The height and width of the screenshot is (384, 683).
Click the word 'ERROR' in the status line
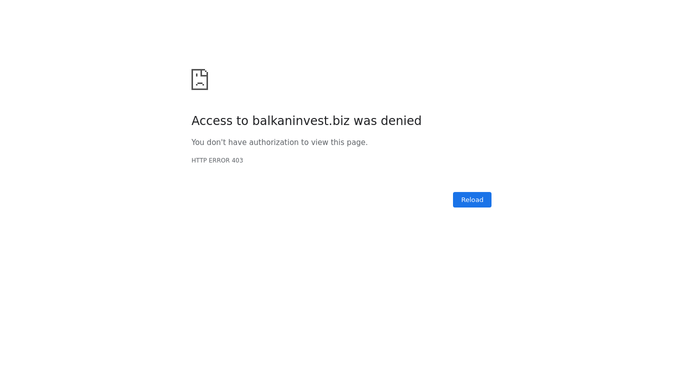coord(219,160)
